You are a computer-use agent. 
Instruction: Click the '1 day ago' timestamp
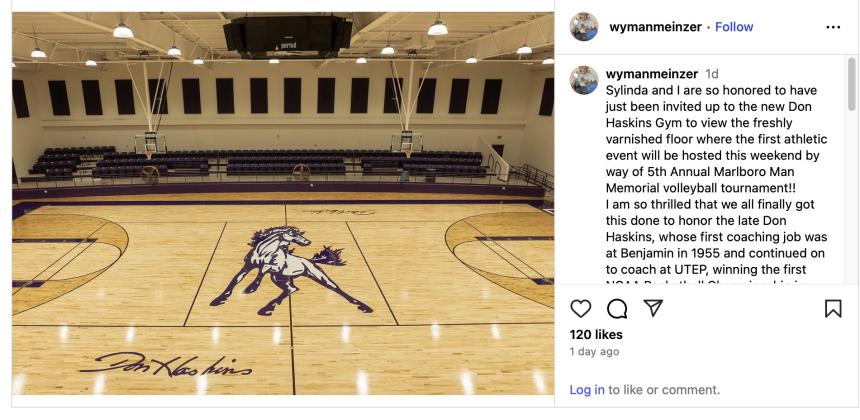pos(594,351)
